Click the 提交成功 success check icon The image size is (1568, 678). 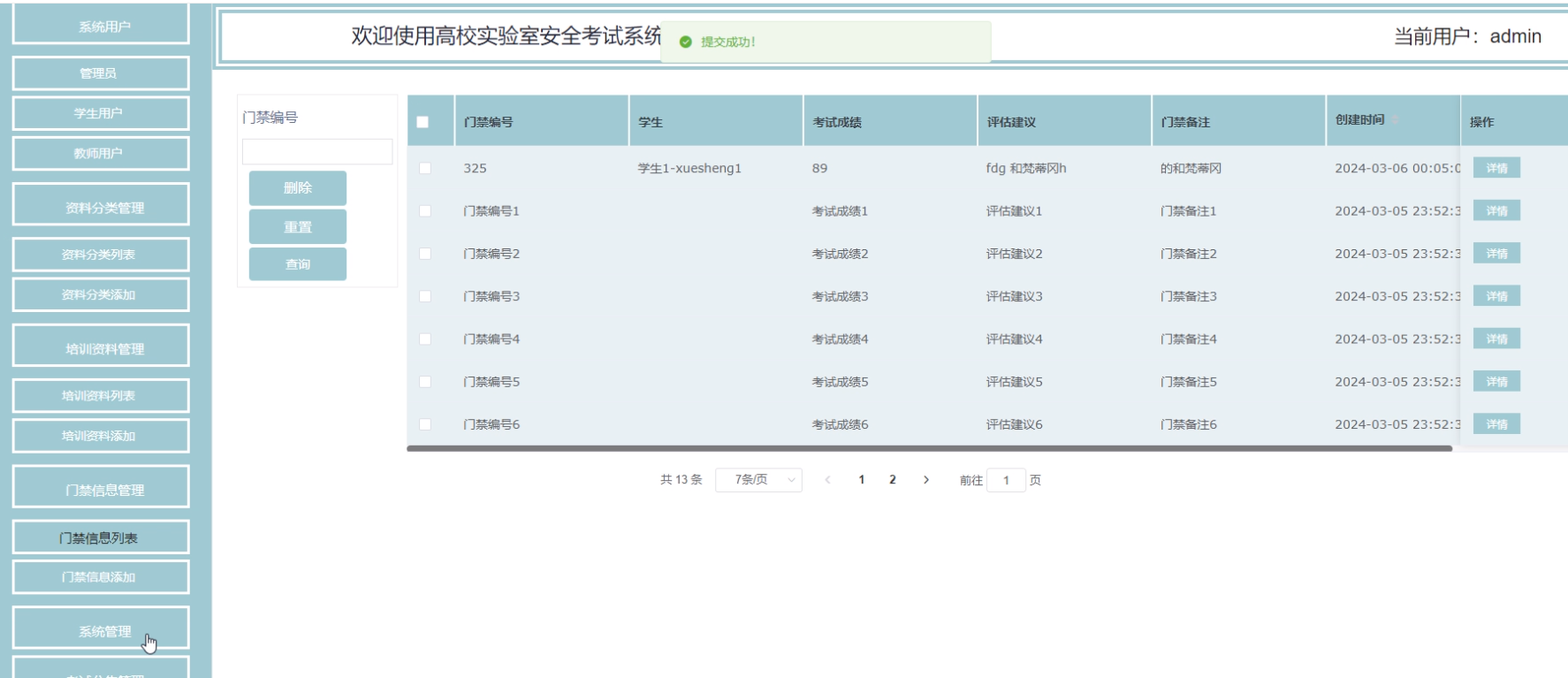point(686,42)
